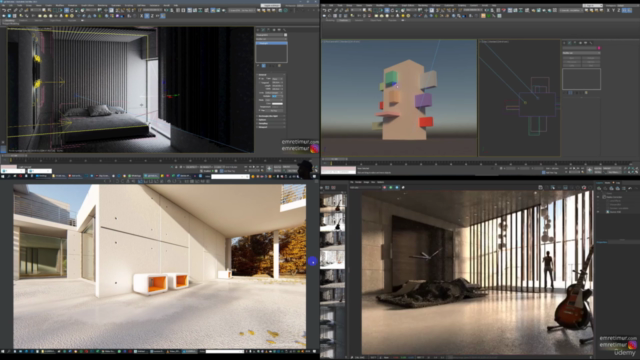Select highlighted modifier in top-left stack list
The height and width of the screenshot is (360, 640).
click(x=271, y=43)
